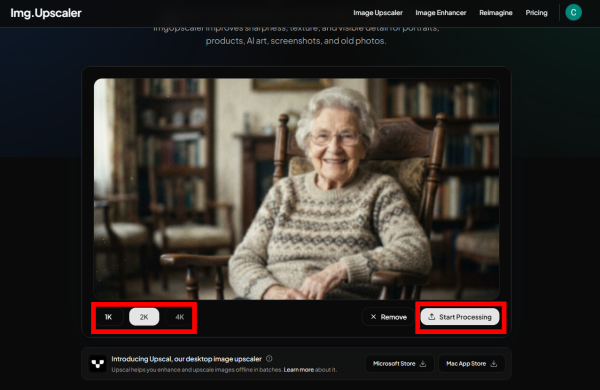Click the uploaded grandmother photo preview
This screenshot has height=390, width=600.
click(297, 189)
